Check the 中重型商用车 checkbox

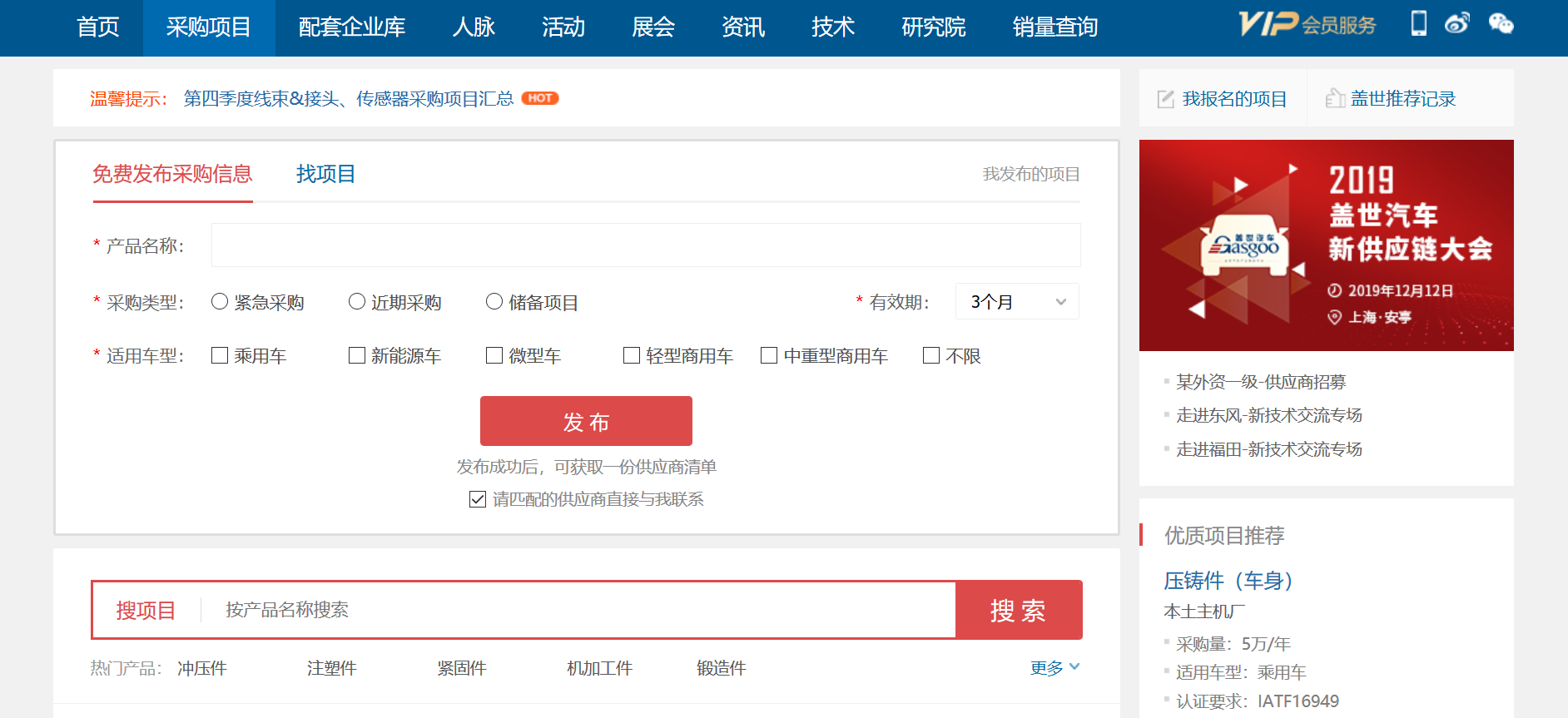point(769,355)
